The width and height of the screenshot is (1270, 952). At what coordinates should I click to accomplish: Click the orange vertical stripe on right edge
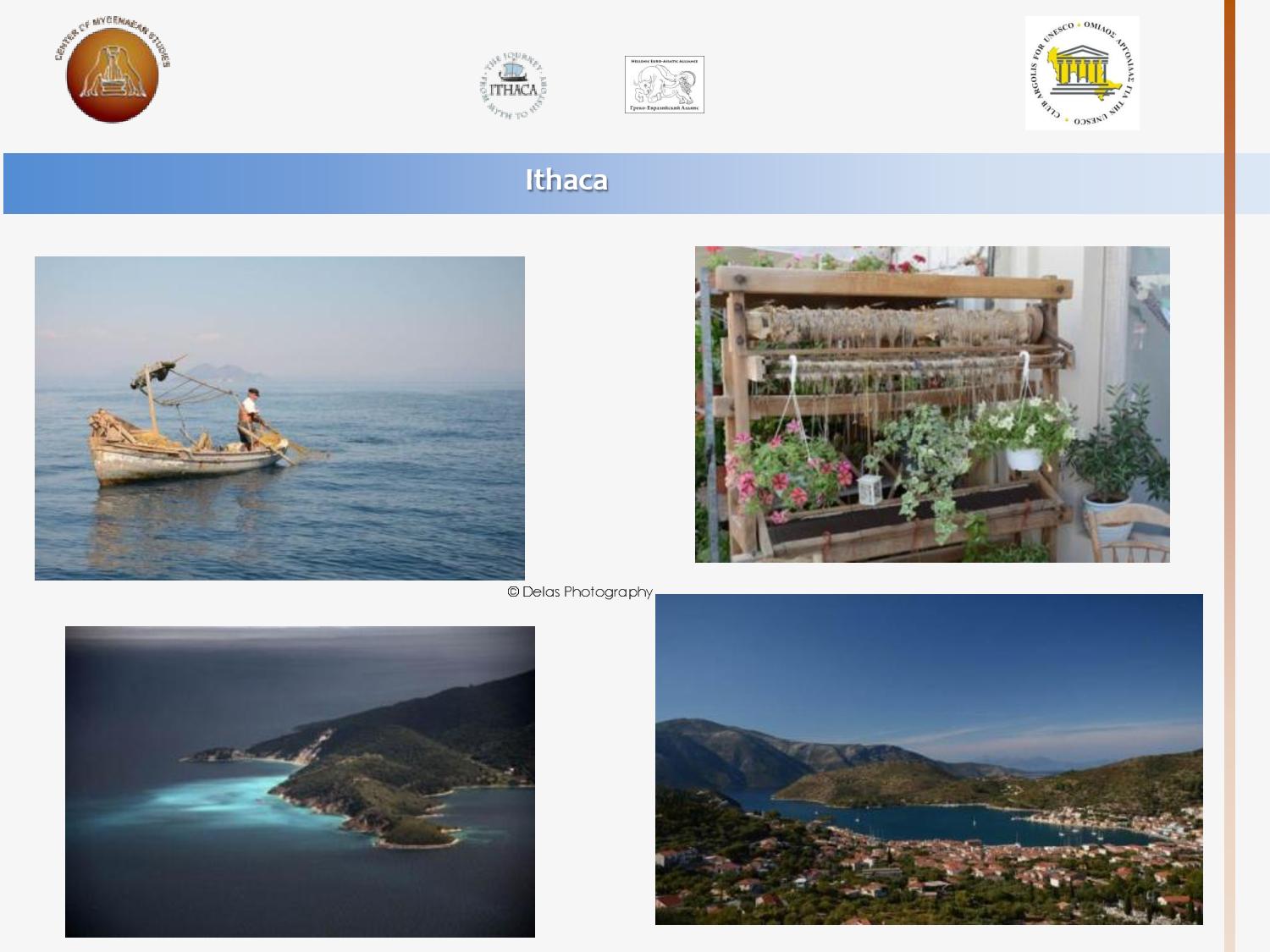[x=1229, y=474]
